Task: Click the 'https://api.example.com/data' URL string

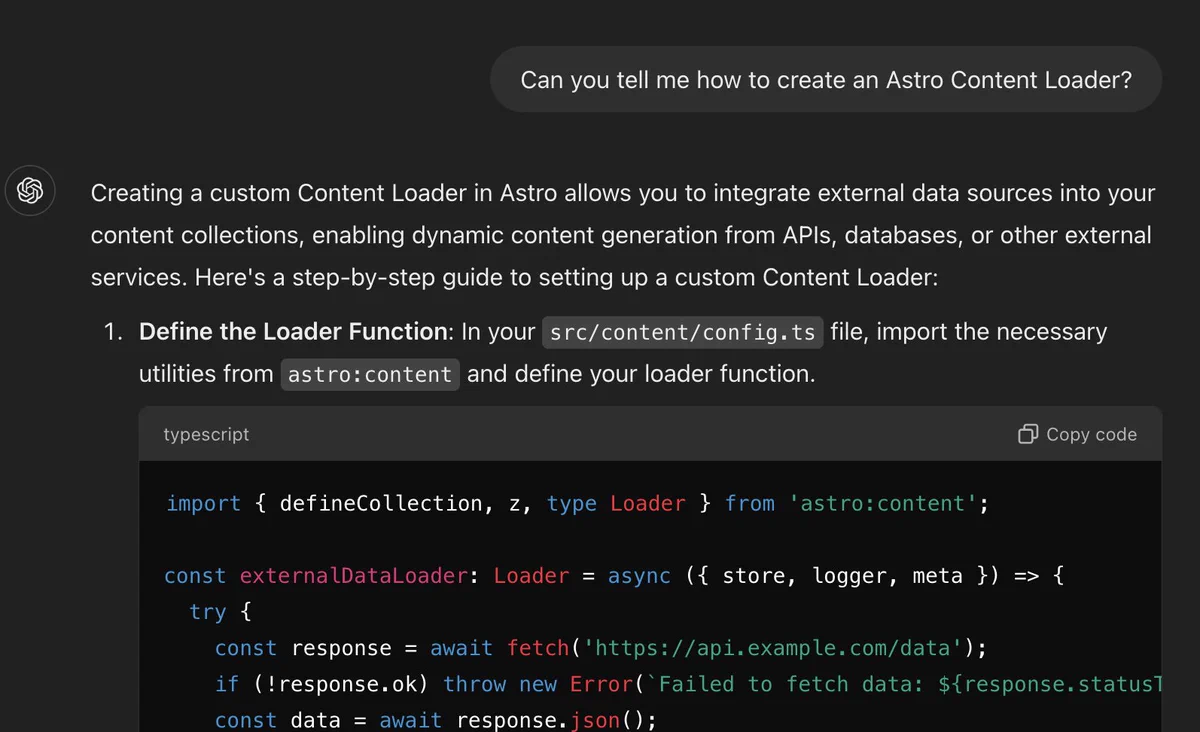Action: click(772, 648)
